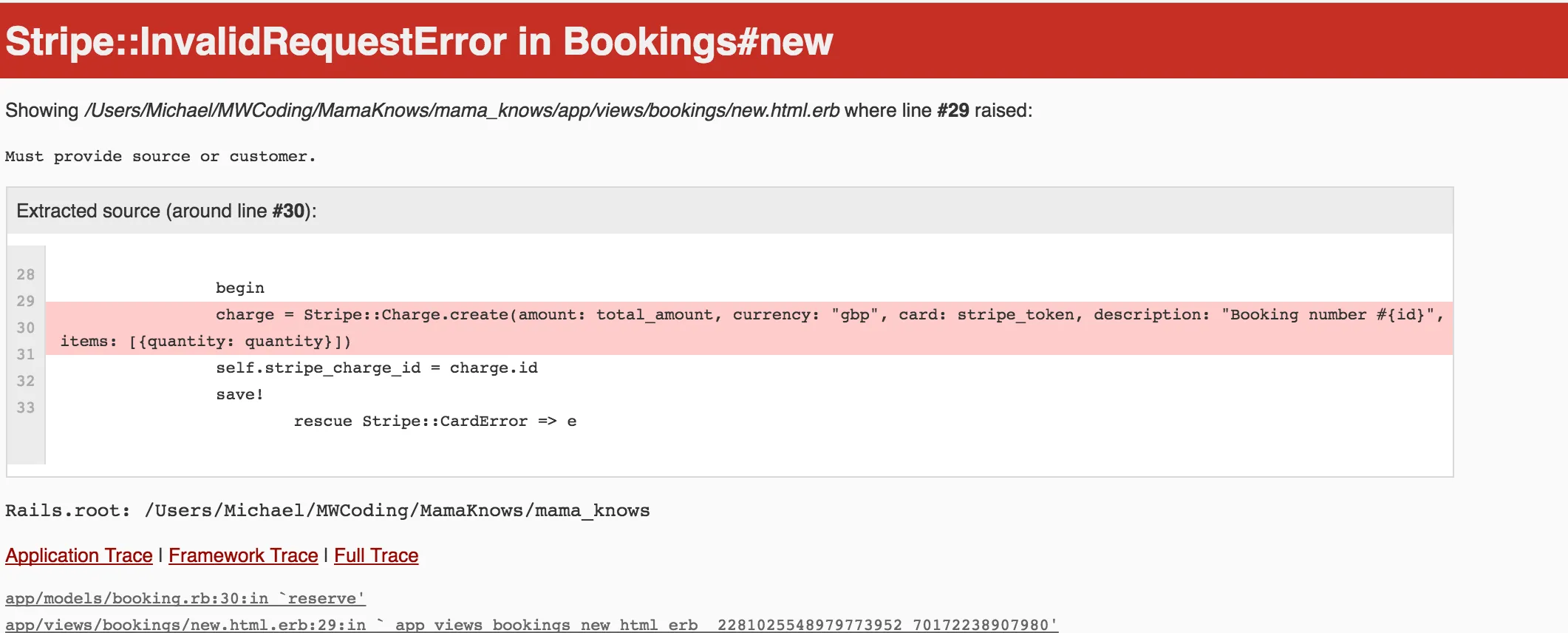Click the Rails.root path line

pyautogui.click(x=327, y=511)
